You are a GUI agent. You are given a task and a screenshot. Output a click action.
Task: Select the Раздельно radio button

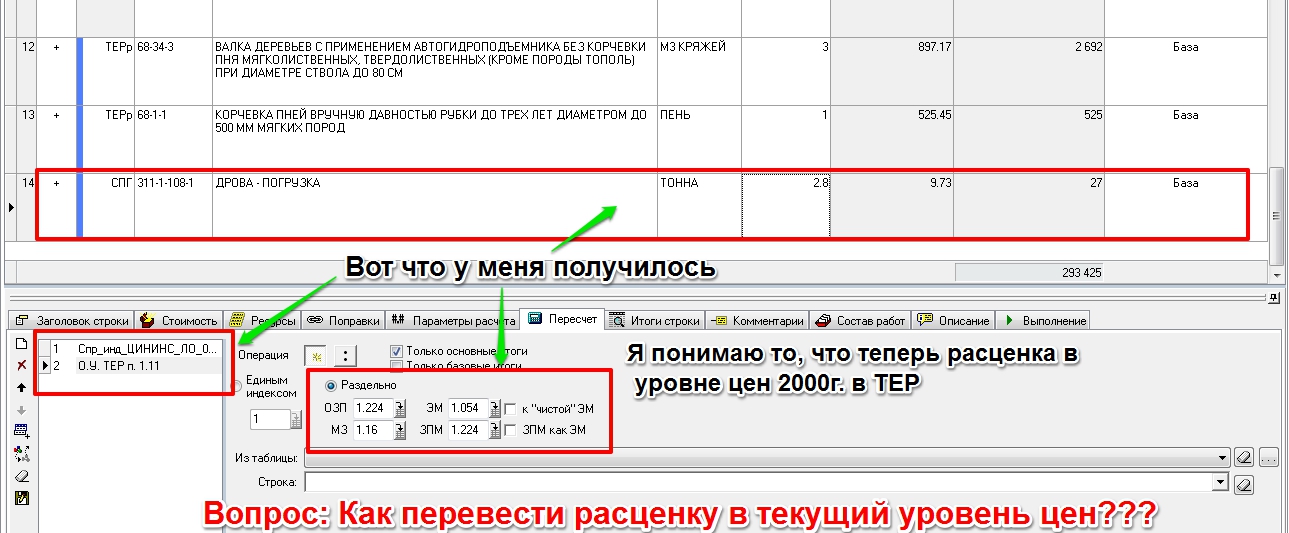(x=332, y=385)
